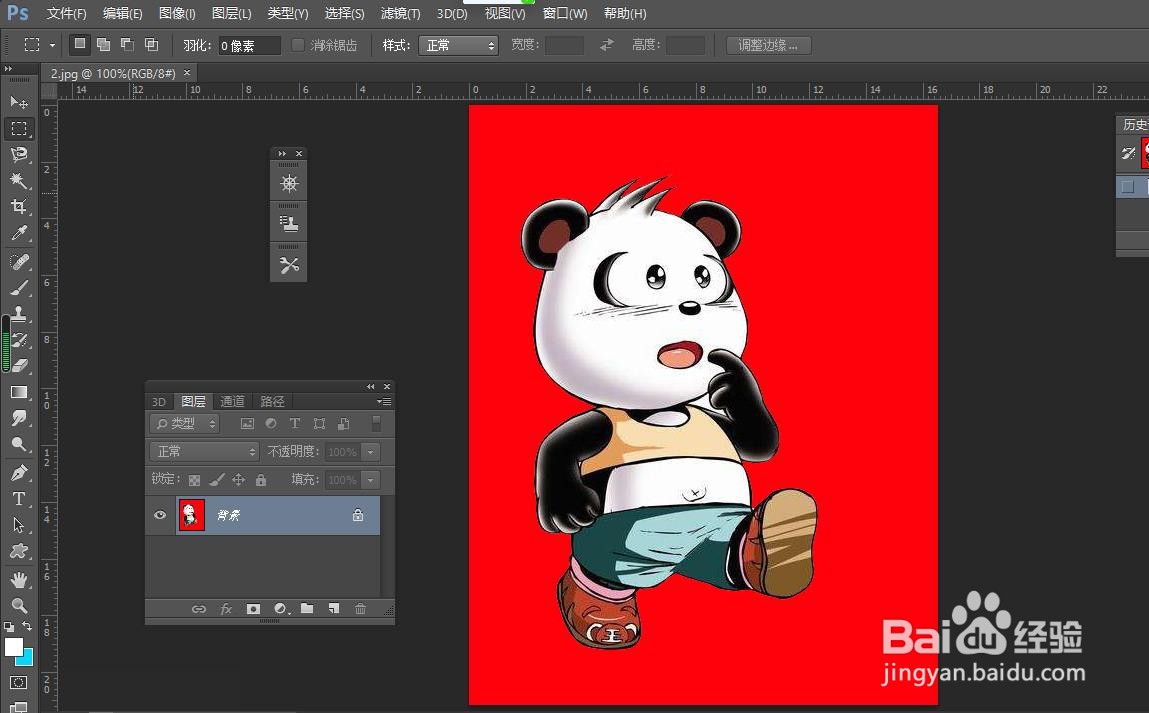Open wrench and screwdriver tool presets panel
The width and height of the screenshot is (1149, 713).
289,265
